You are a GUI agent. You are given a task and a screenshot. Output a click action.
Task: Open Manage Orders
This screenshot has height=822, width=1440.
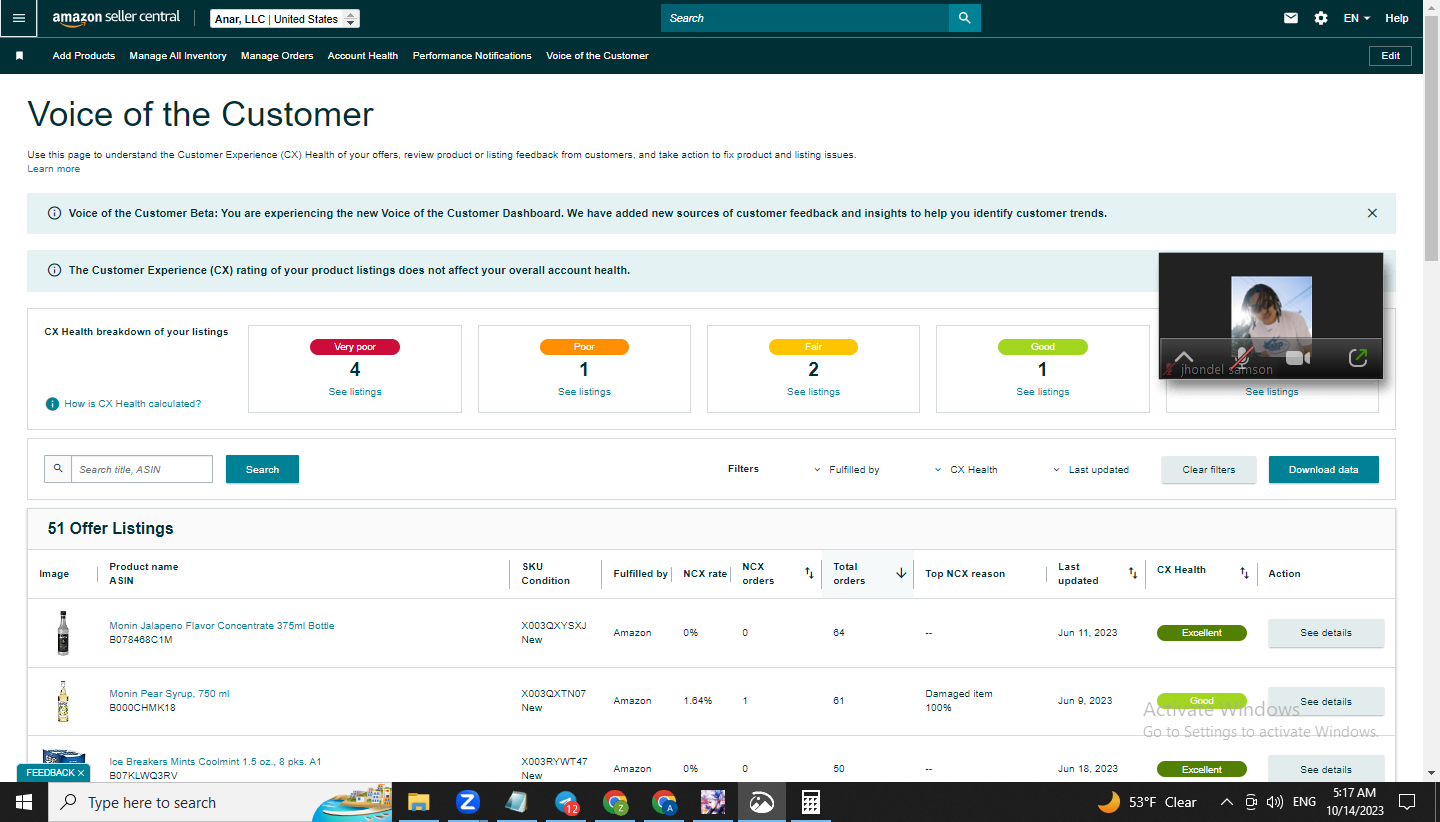click(x=277, y=56)
